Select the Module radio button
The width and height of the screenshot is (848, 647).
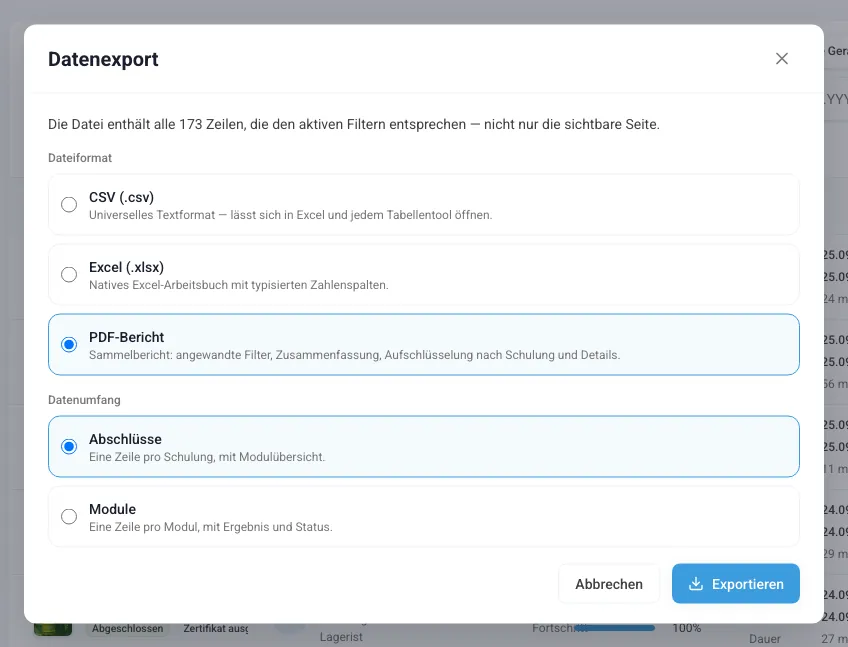click(x=69, y=516)
